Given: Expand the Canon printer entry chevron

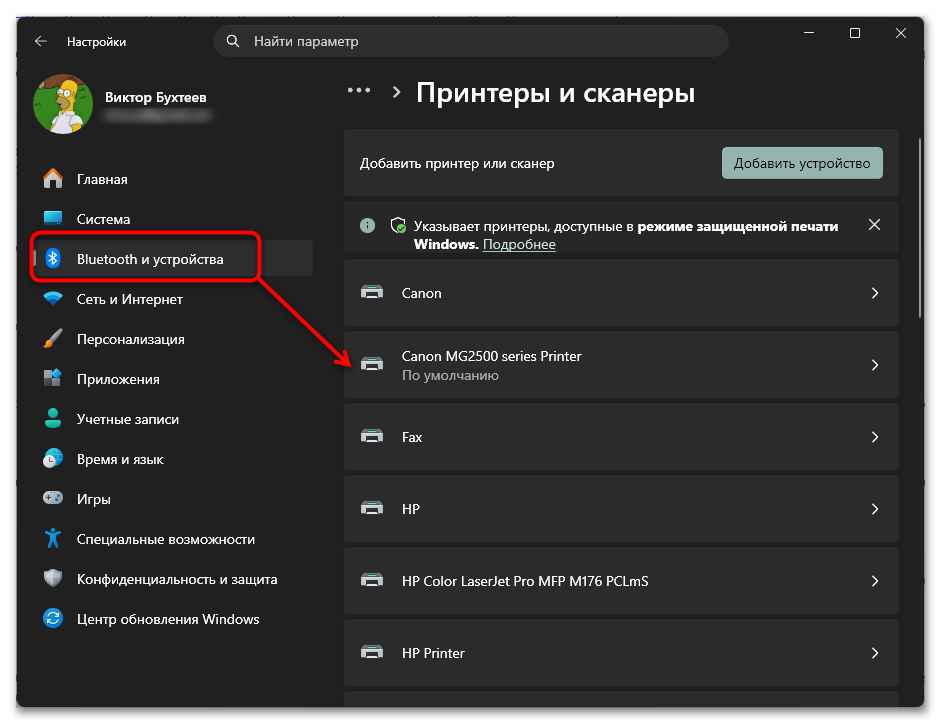Looking at the screenshot, I should [x=874, y=293].
